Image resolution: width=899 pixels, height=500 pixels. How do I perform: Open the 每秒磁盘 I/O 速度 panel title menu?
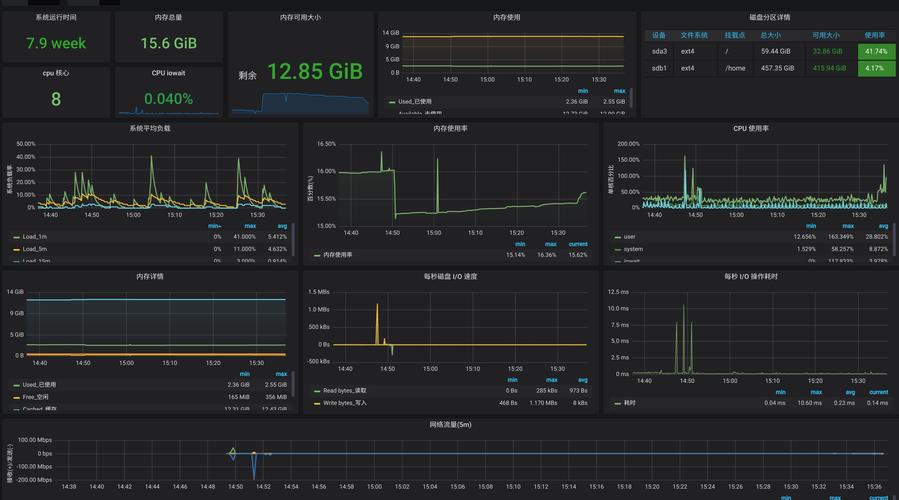(x=450, y=276)
